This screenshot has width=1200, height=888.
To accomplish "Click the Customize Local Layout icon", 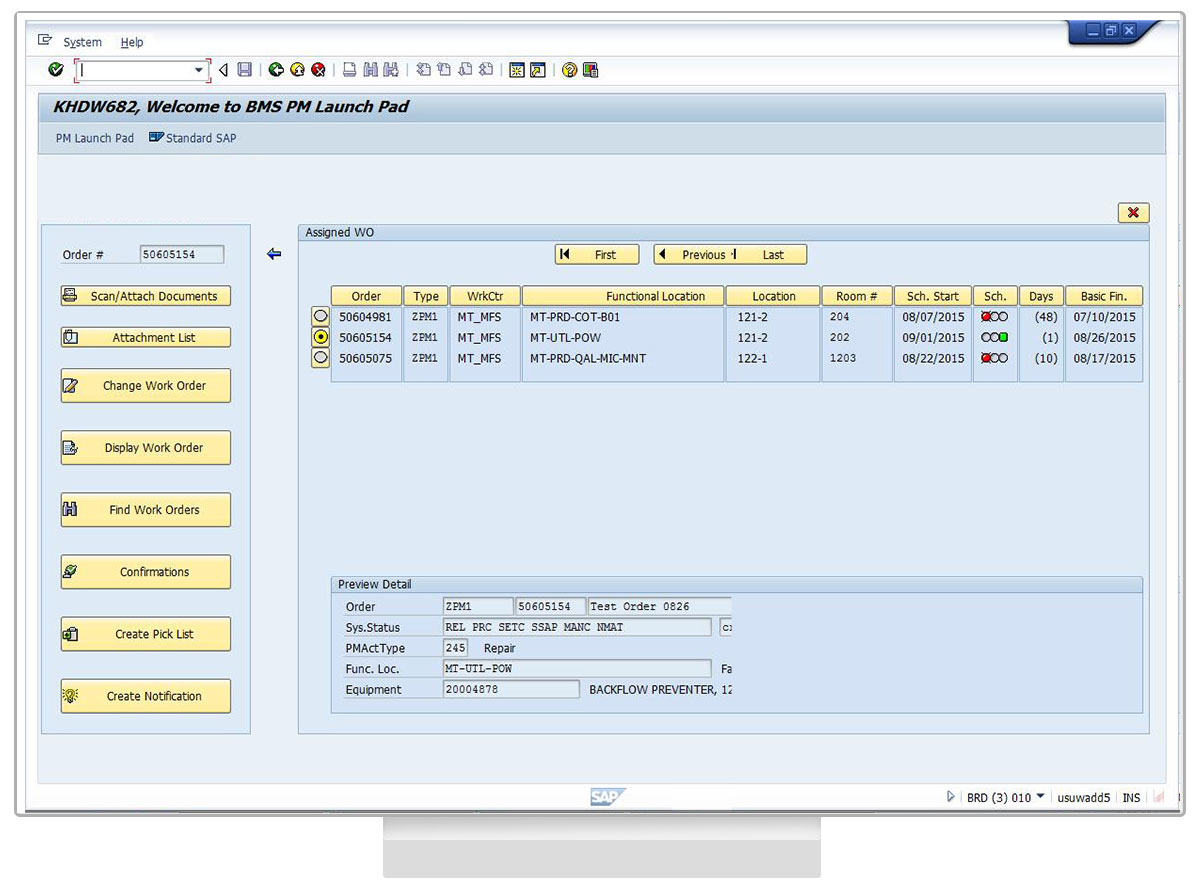I will [x=590, y=70].
